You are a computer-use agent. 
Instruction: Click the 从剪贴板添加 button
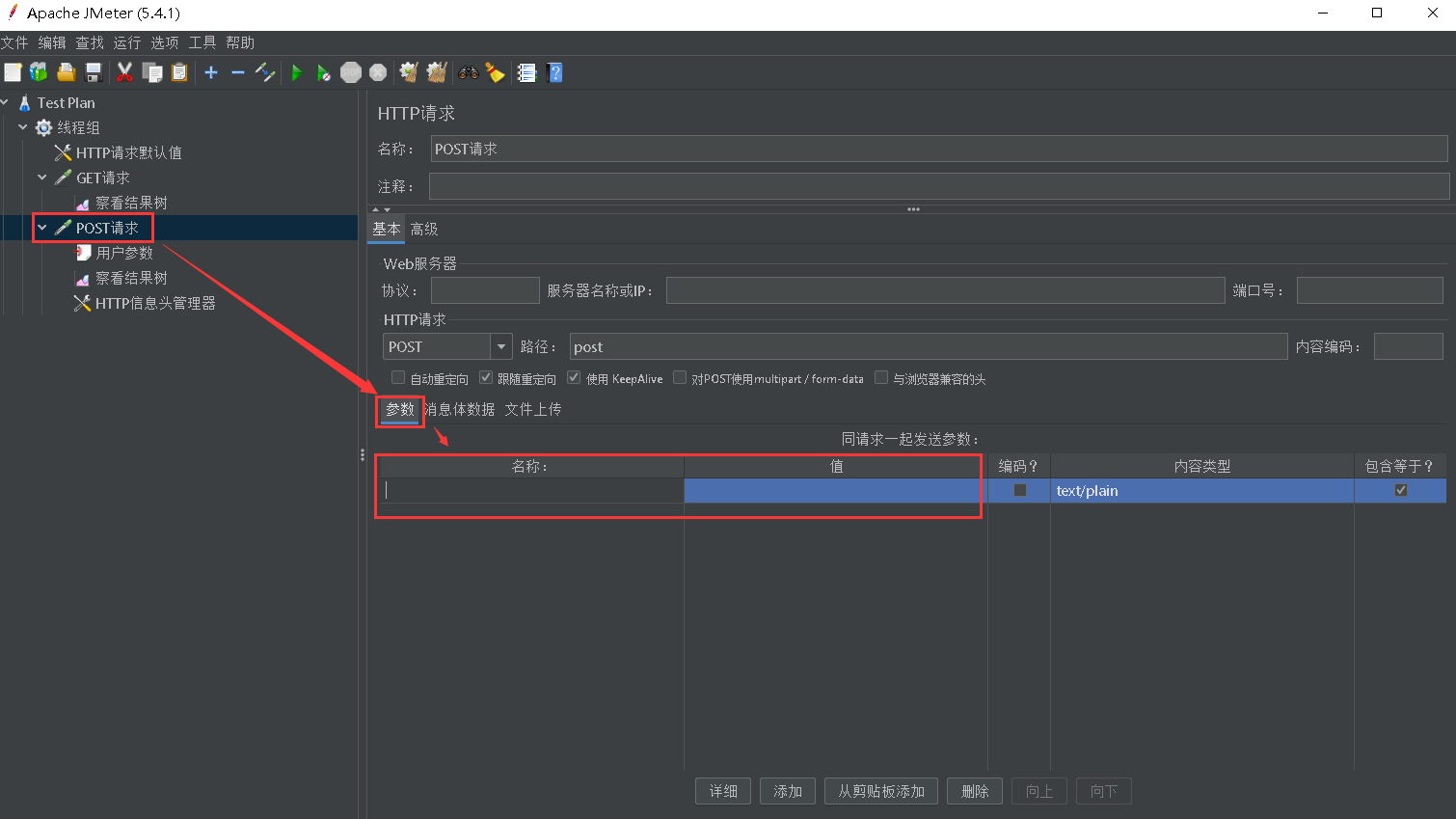pyautogui.click(x=881, y=791)
